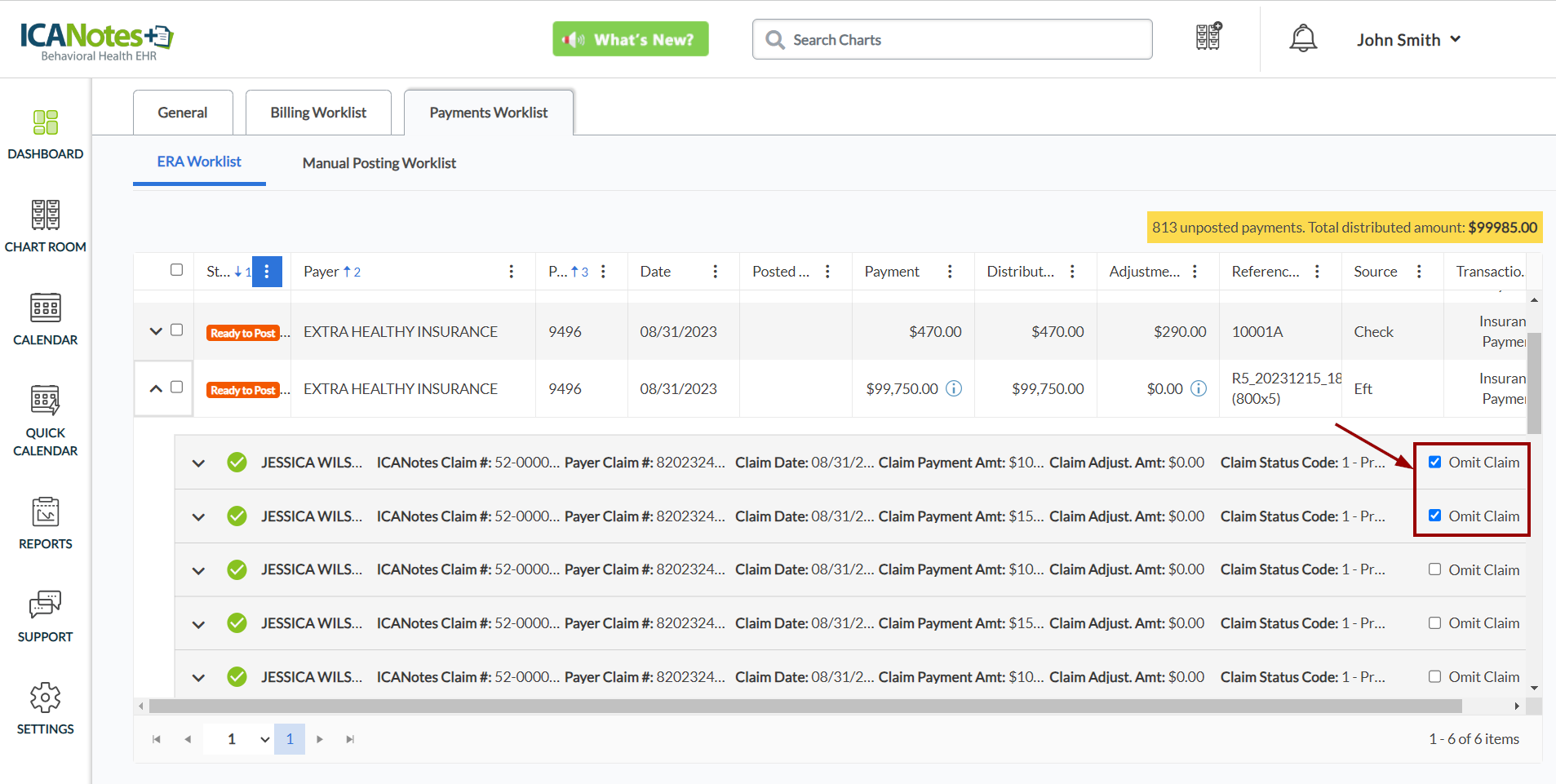This screenshot has height=784, width=1556.
Task: Check the third Omit Claim checkbox
Action: [x=1434, y=569]
